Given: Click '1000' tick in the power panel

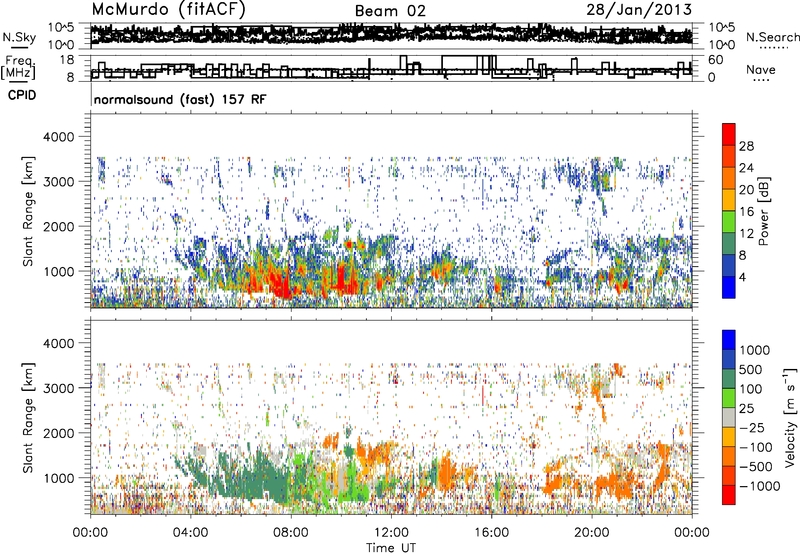Looking at the screenshot, I should pos(59,271).
